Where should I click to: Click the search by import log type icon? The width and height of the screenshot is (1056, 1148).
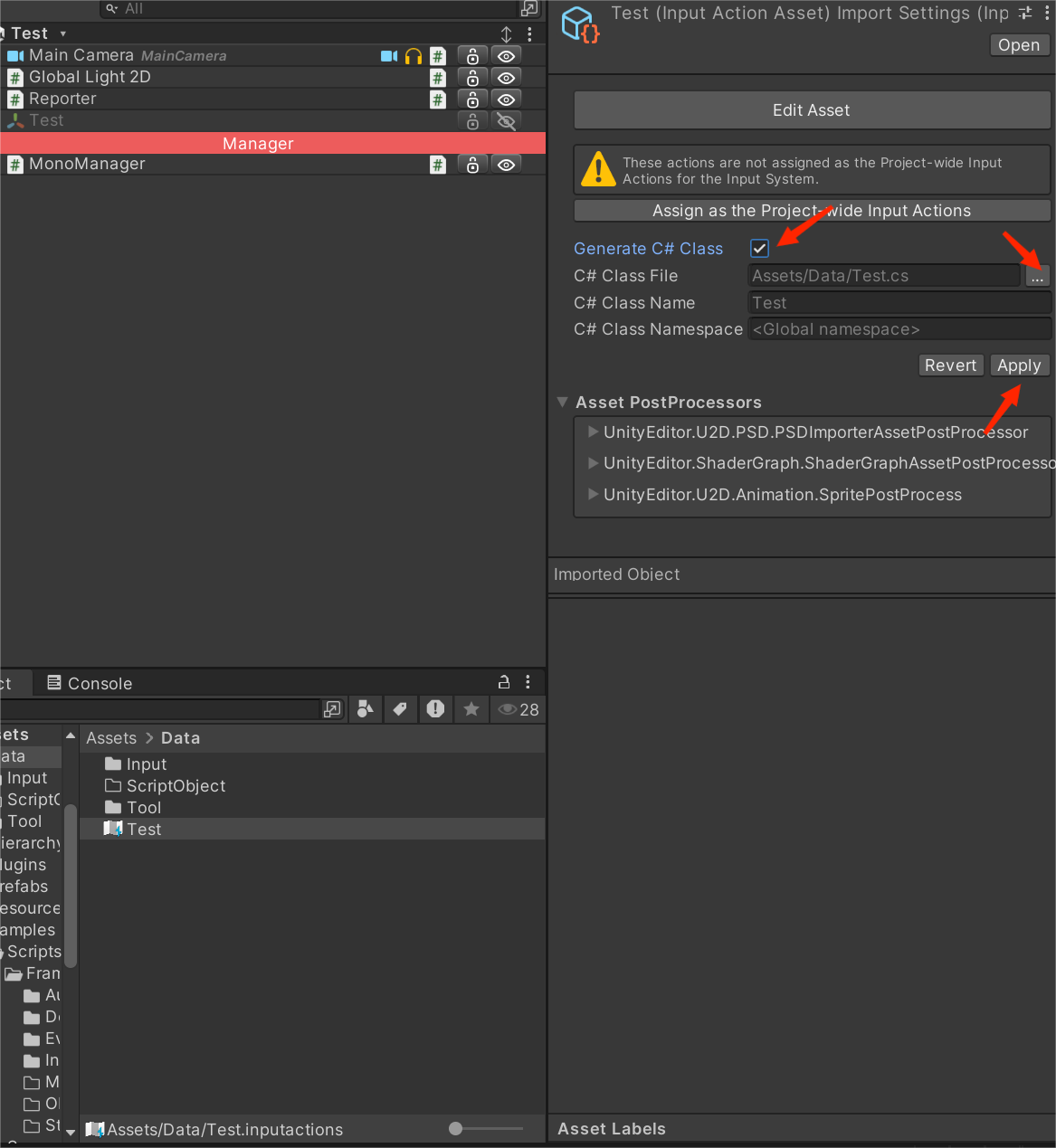coord(435,709)
